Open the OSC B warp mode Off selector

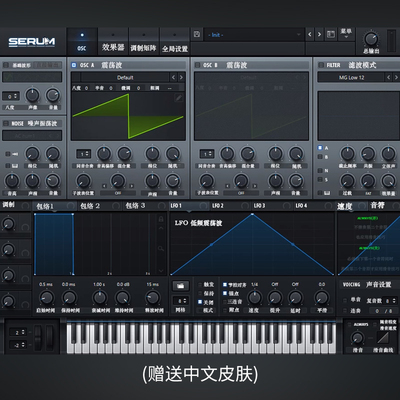click(241, 193)
